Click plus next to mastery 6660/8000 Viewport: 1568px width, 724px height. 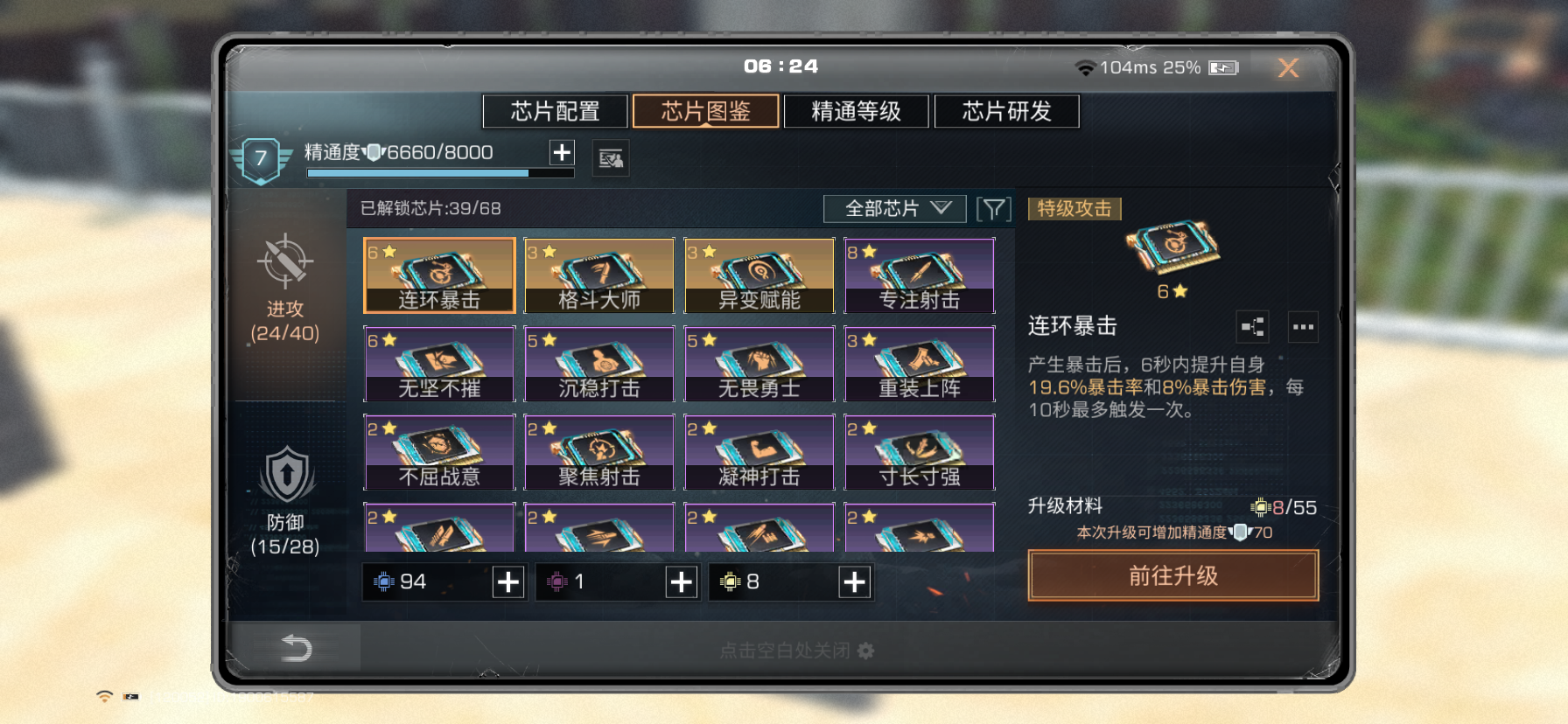(x=562, y=152)
